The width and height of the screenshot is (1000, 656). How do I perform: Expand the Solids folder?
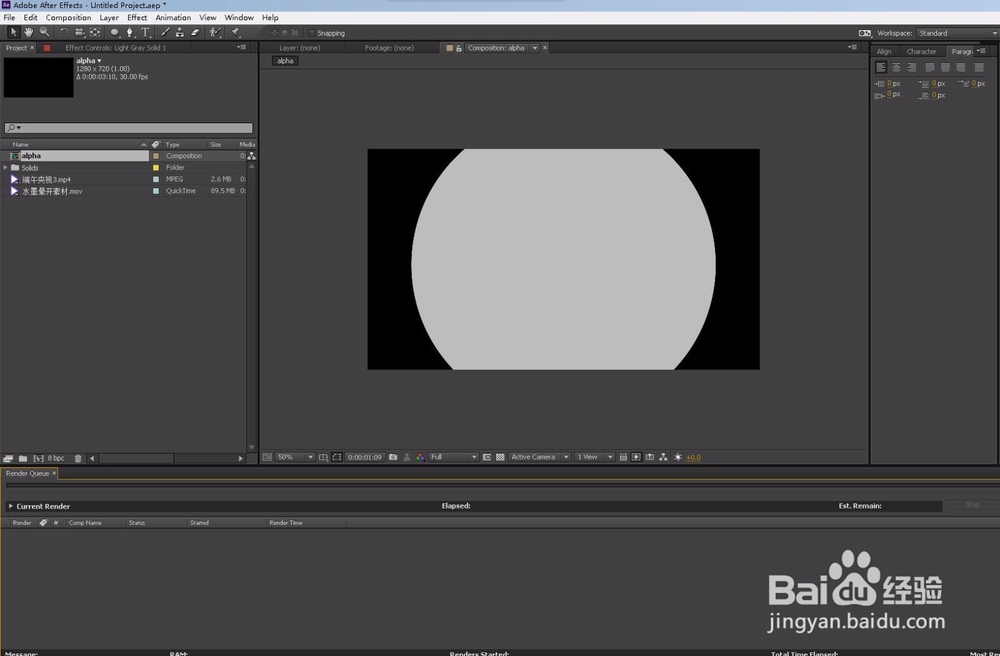tap(6, 168)
